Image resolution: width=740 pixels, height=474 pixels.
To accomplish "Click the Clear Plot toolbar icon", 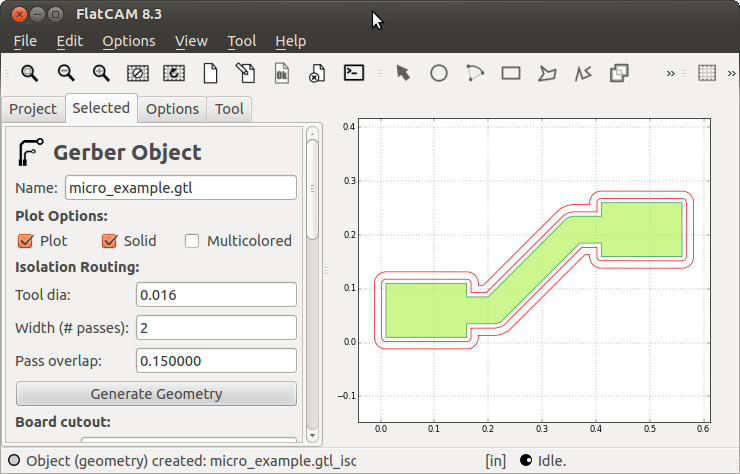I will [x=137, y=73].
